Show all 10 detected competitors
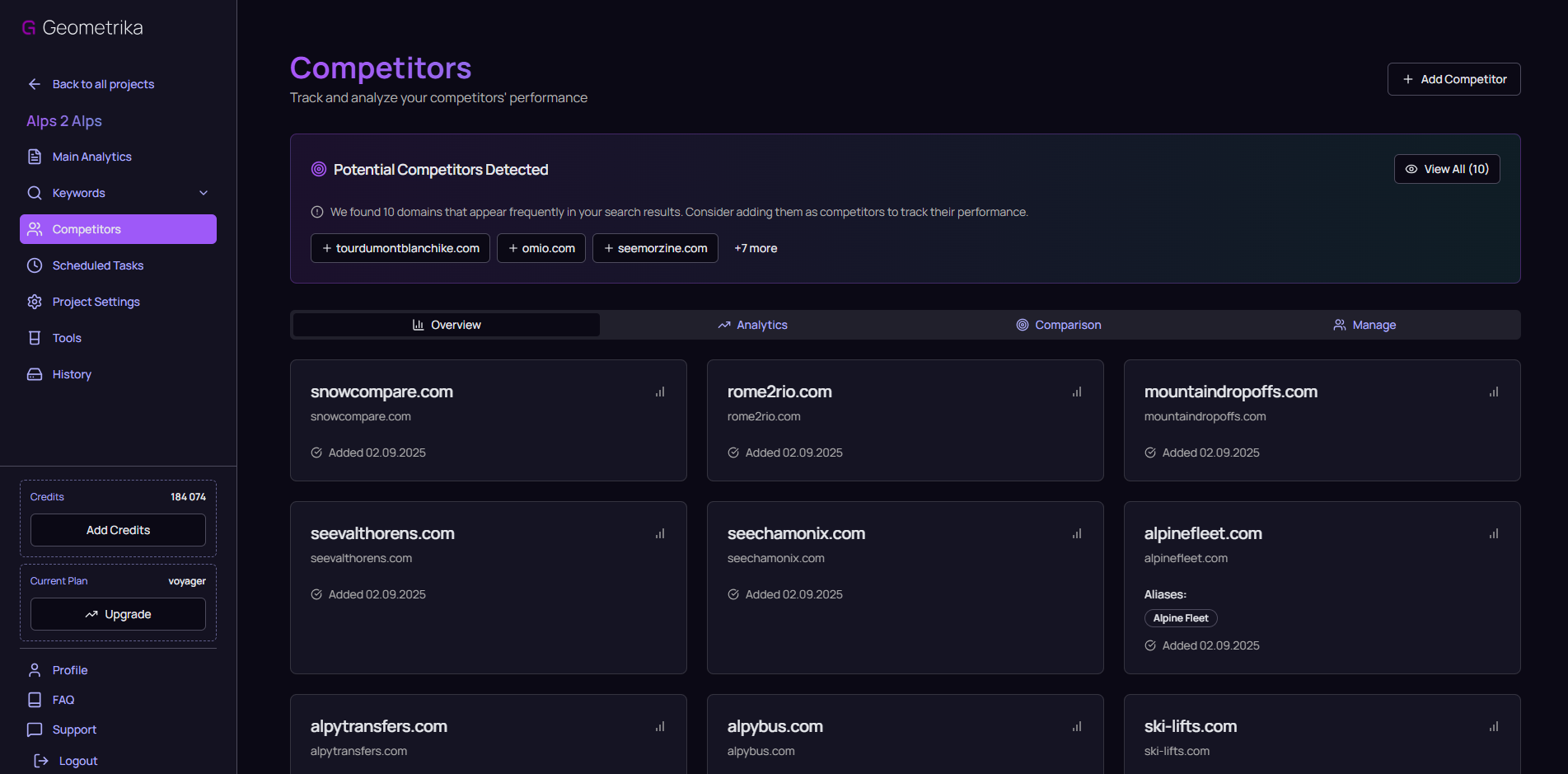This screenshot has width=1568, height=774. click(1446, 169)
